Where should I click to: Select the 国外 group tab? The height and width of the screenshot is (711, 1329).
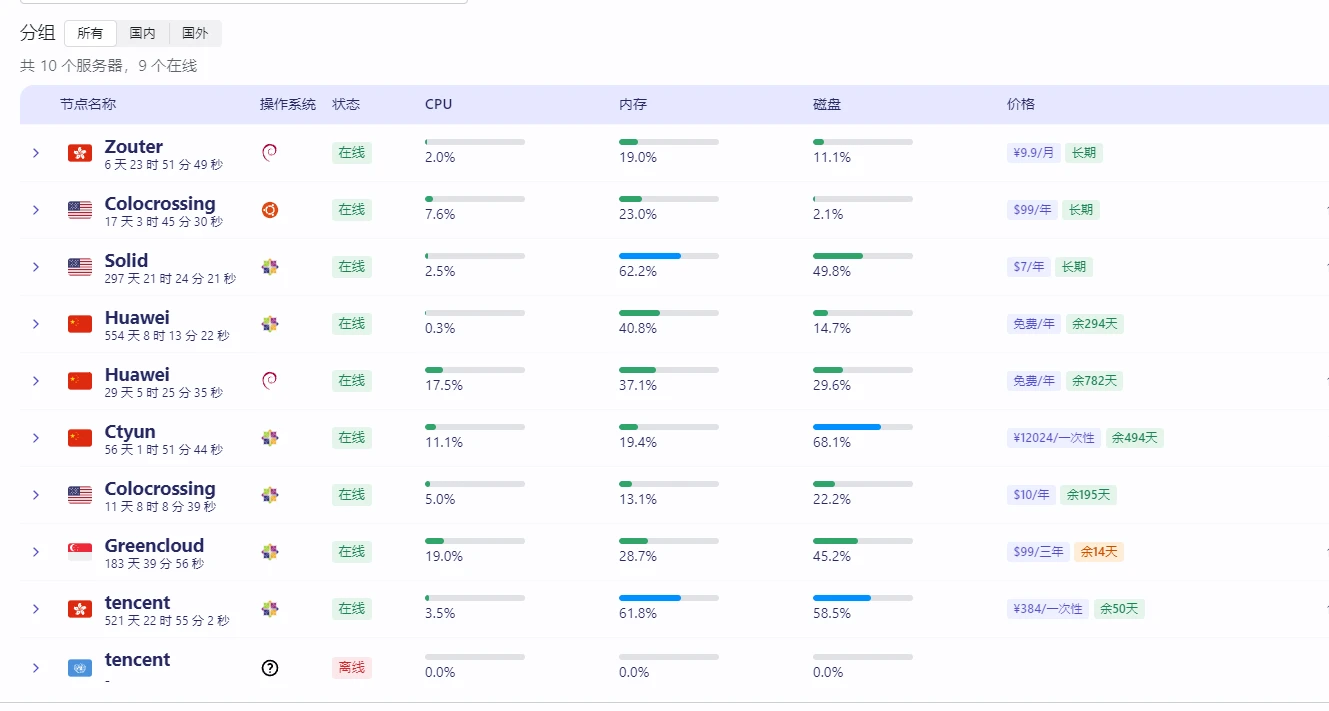pos(195,33)
